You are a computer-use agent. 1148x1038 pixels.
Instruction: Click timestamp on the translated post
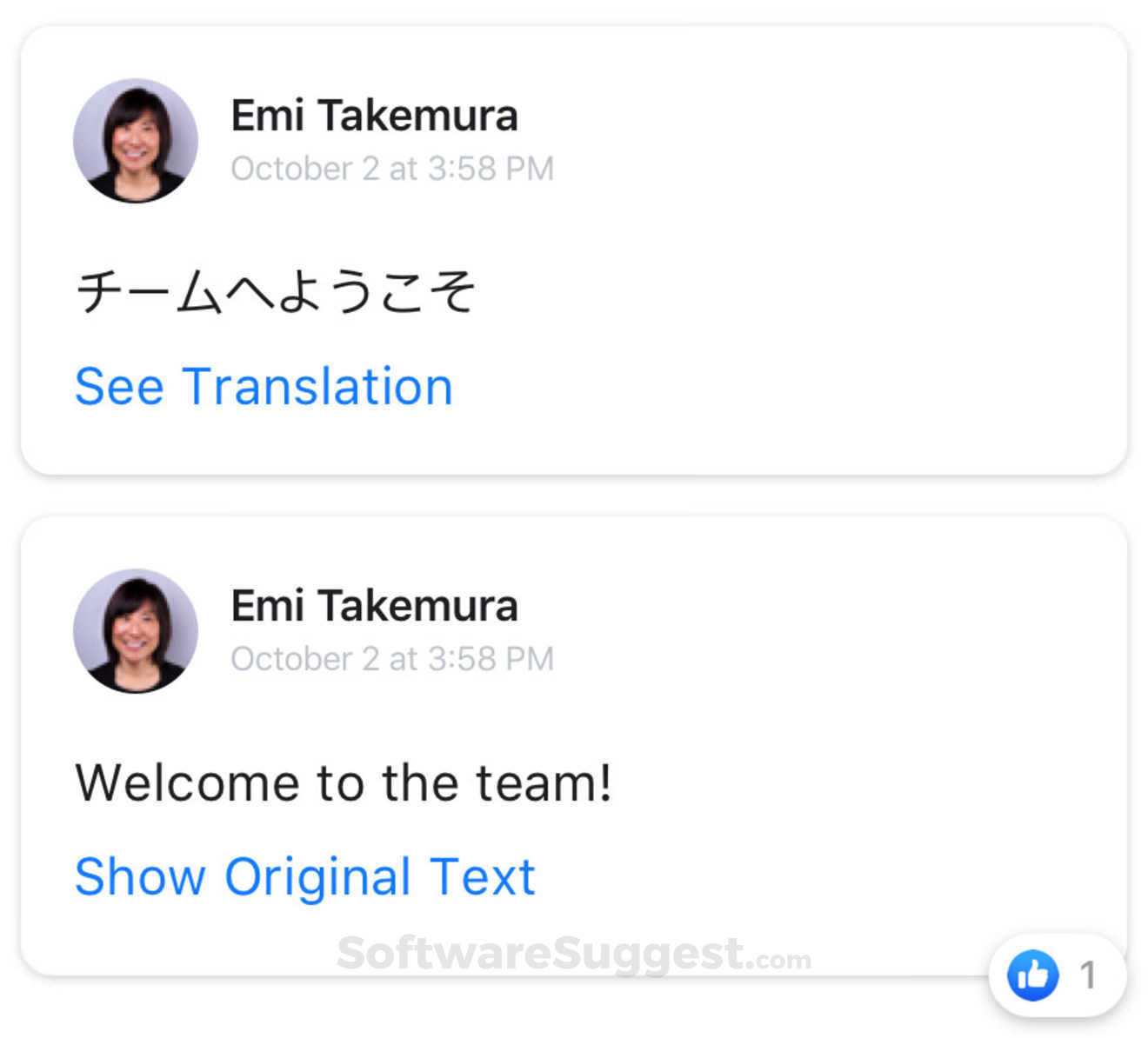[x=391, y=659]
